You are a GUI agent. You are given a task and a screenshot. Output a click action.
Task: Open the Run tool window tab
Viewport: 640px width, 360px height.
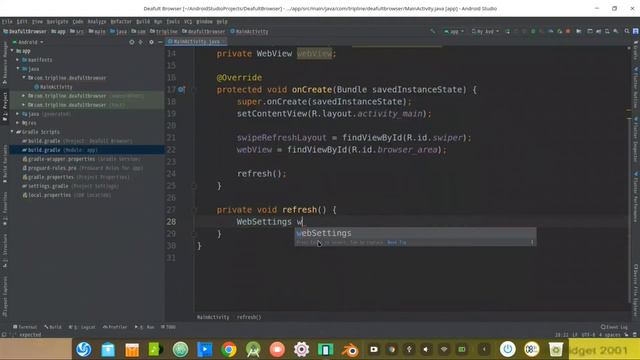(145, 327)
